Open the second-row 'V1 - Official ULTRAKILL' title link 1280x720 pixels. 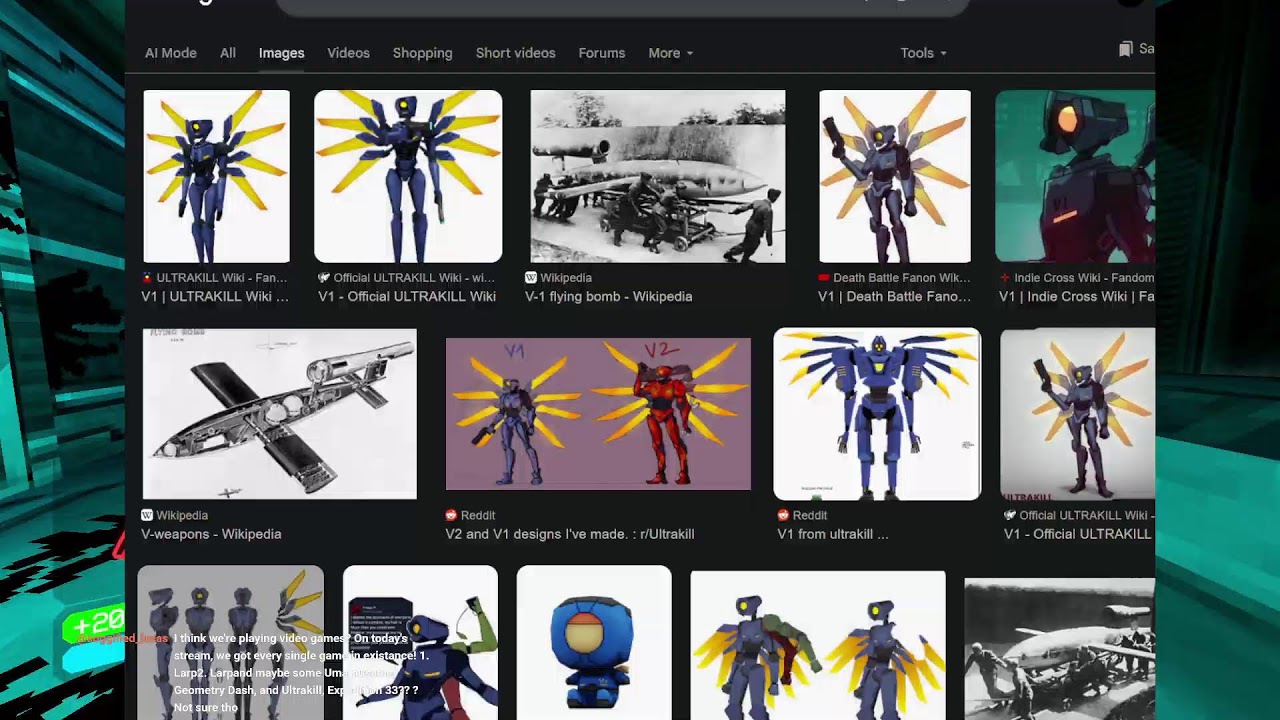(x=1079, y=534)
